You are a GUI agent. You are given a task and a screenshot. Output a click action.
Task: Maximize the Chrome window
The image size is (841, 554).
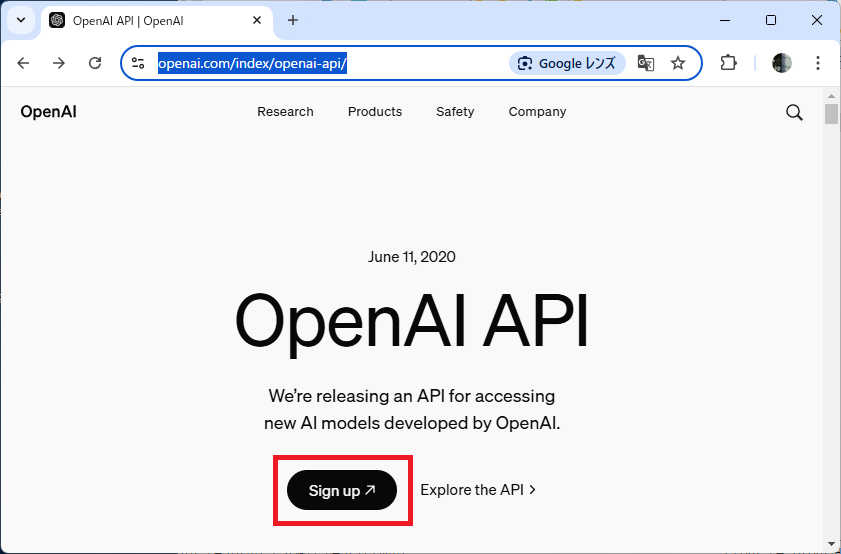point(771,20)
